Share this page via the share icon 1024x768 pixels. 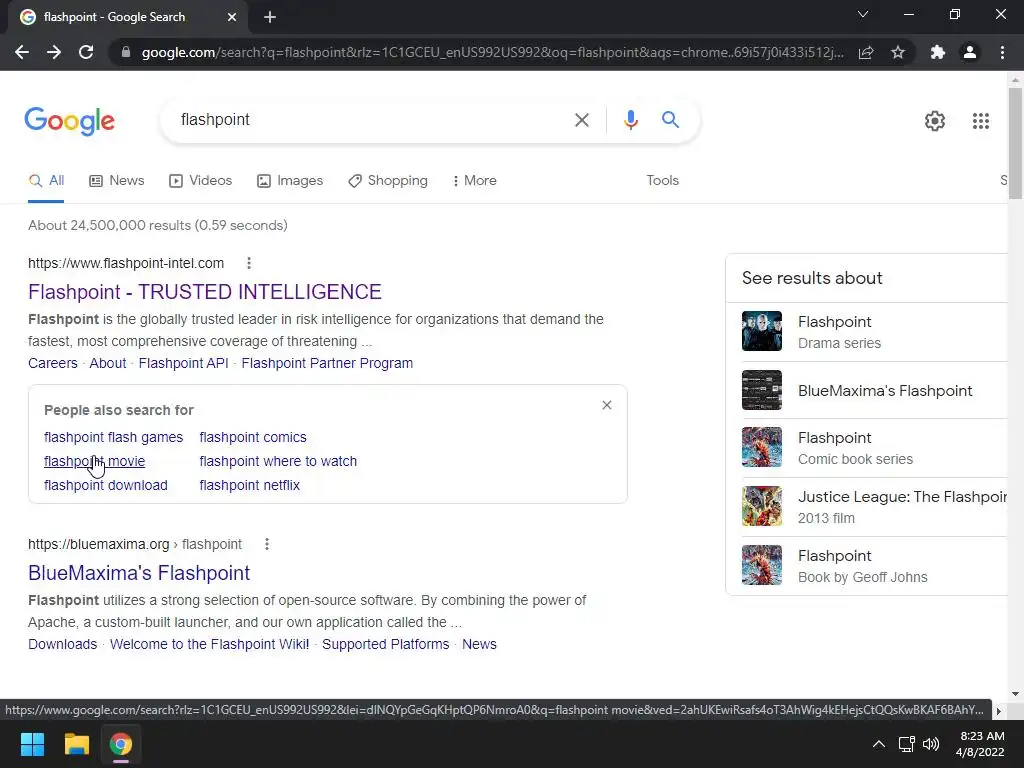pos(866,52)
